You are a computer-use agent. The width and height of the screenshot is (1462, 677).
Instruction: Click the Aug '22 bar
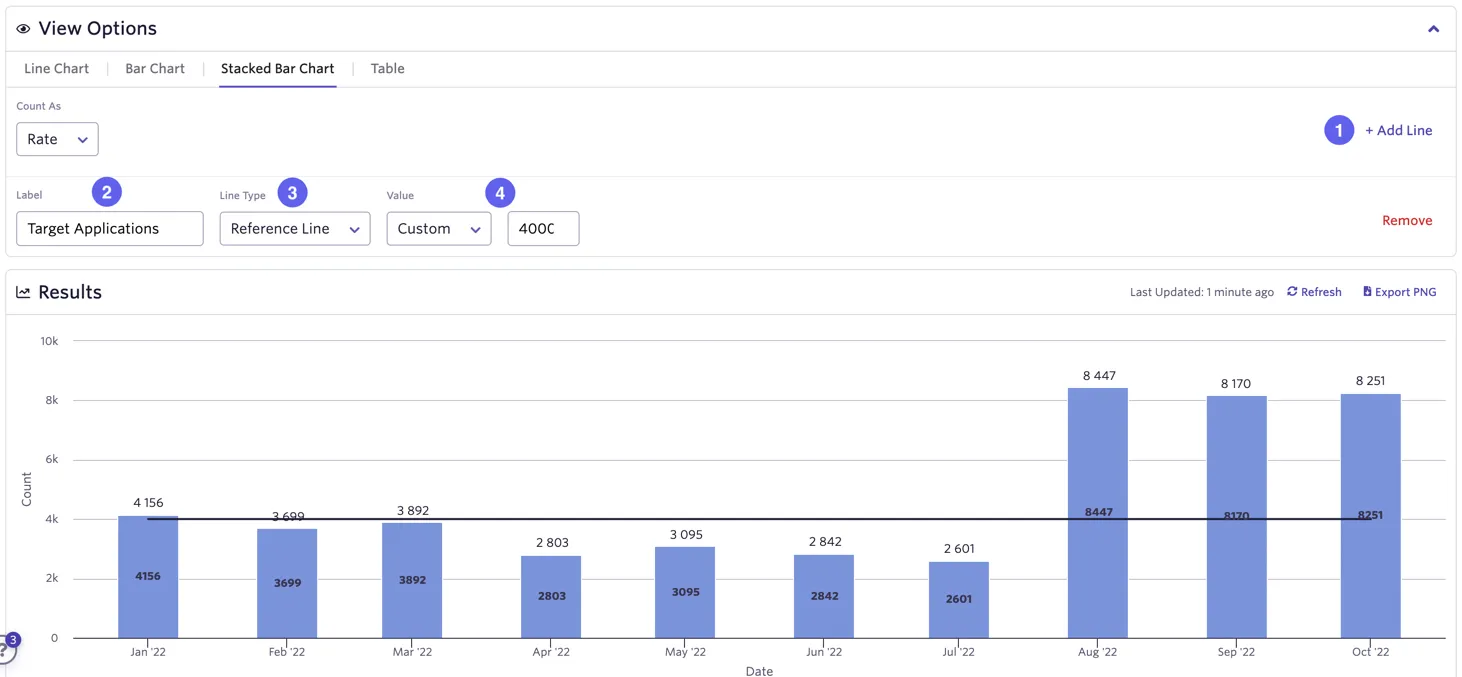pos(1098,513)
